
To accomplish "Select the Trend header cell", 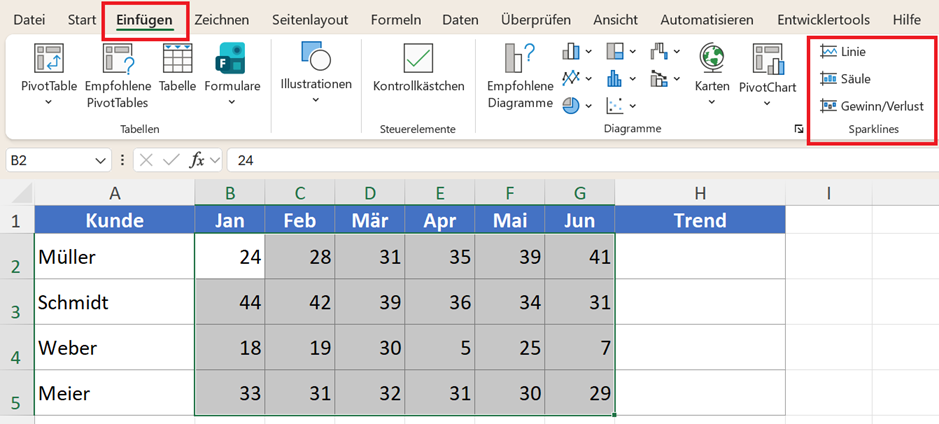I will [x=700, y=220].
